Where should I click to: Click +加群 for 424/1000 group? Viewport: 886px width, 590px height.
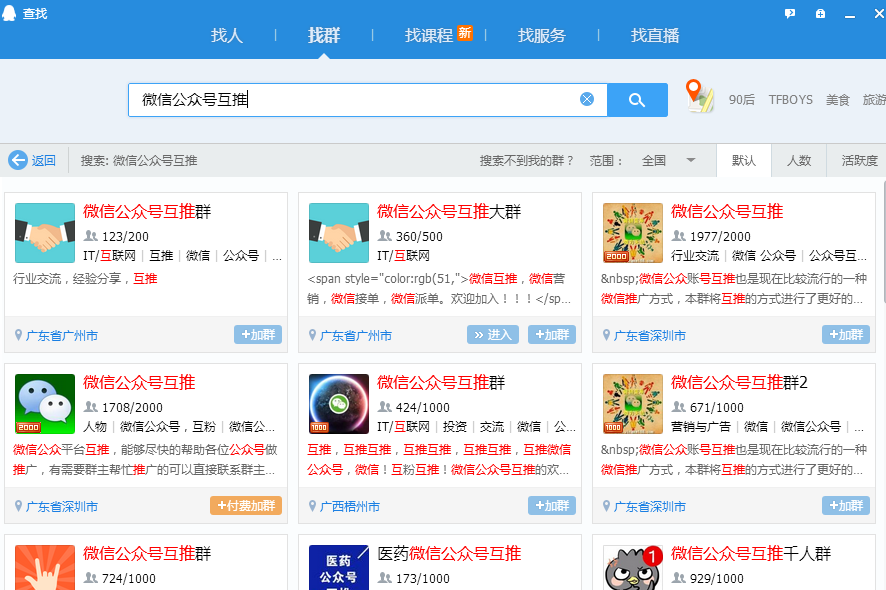point(551,505)
